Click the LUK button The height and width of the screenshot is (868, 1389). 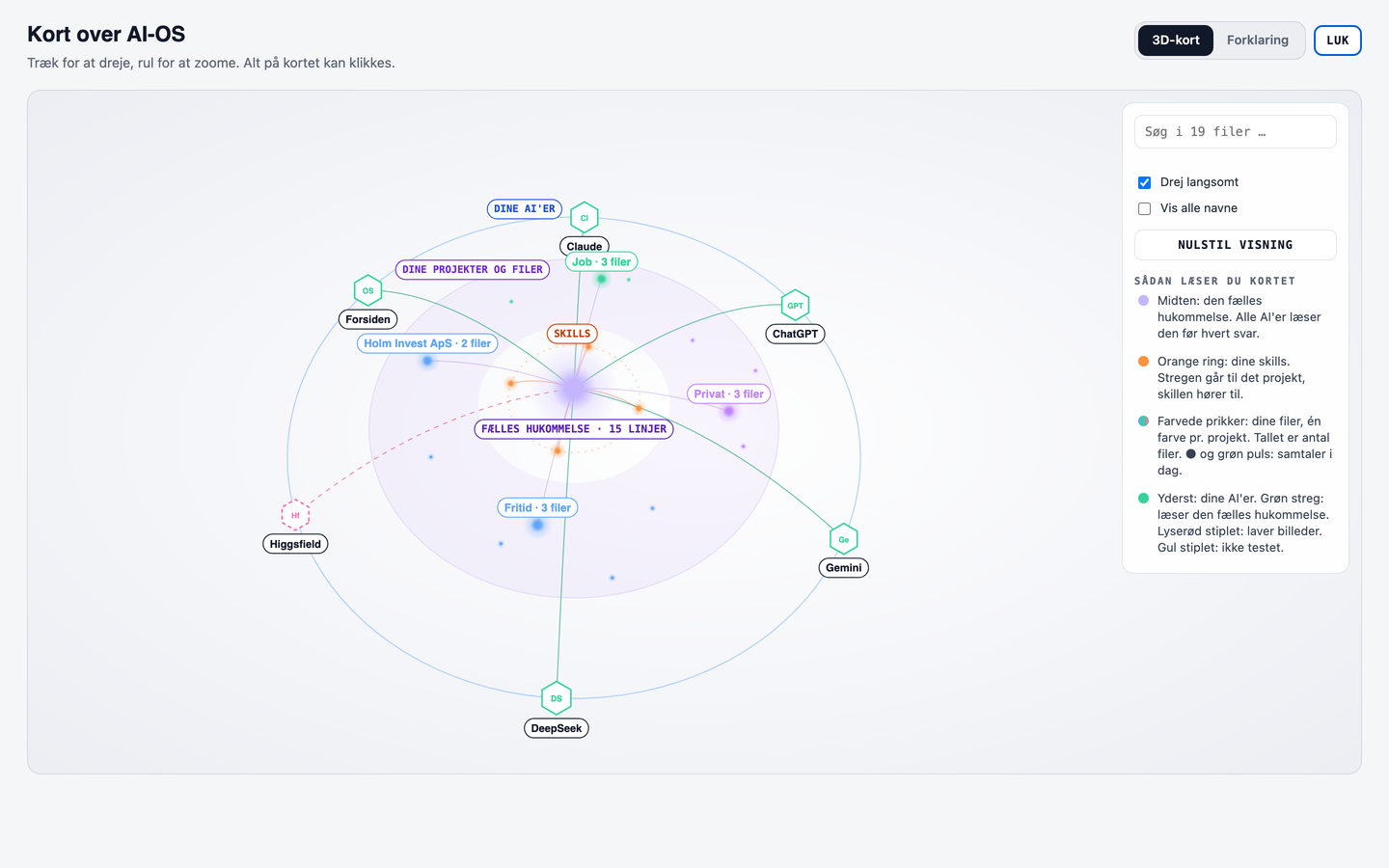point(1338,41)
